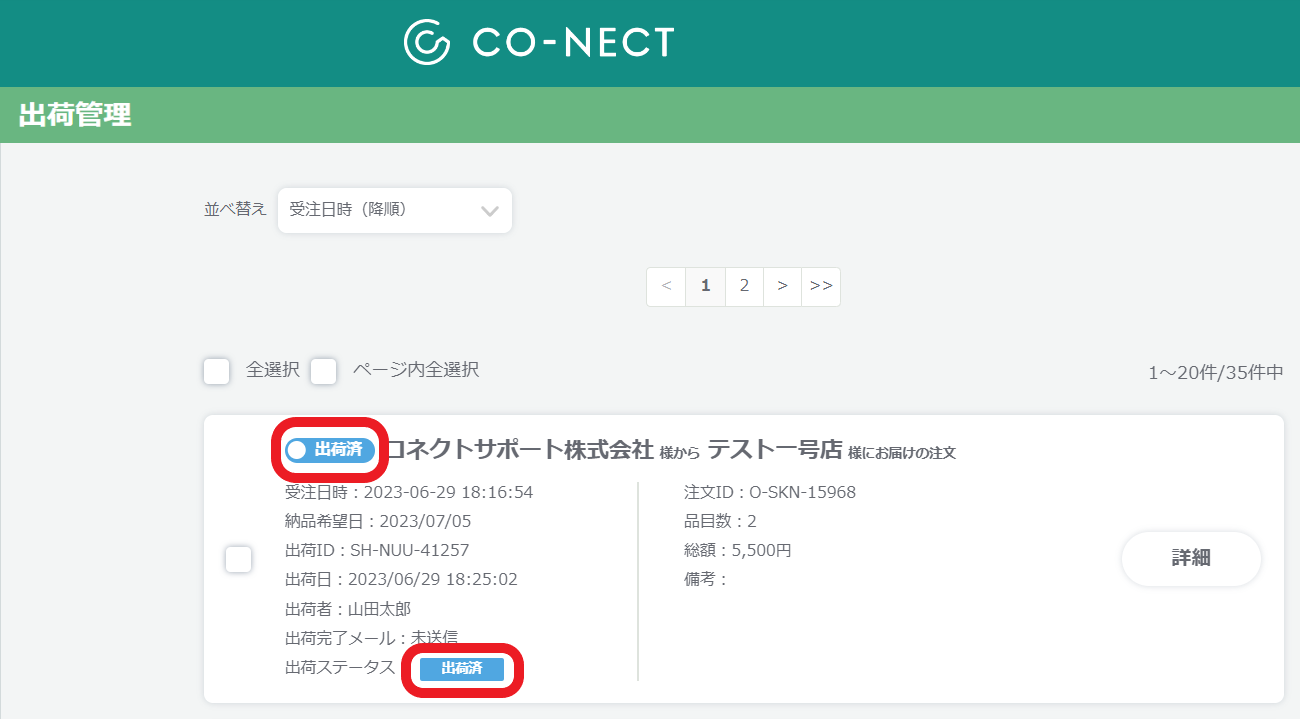The image size is (1300, 719).
Task: Click the 受注日時：2023-06-29 18:16:54 text
Action: click(409, 492)
